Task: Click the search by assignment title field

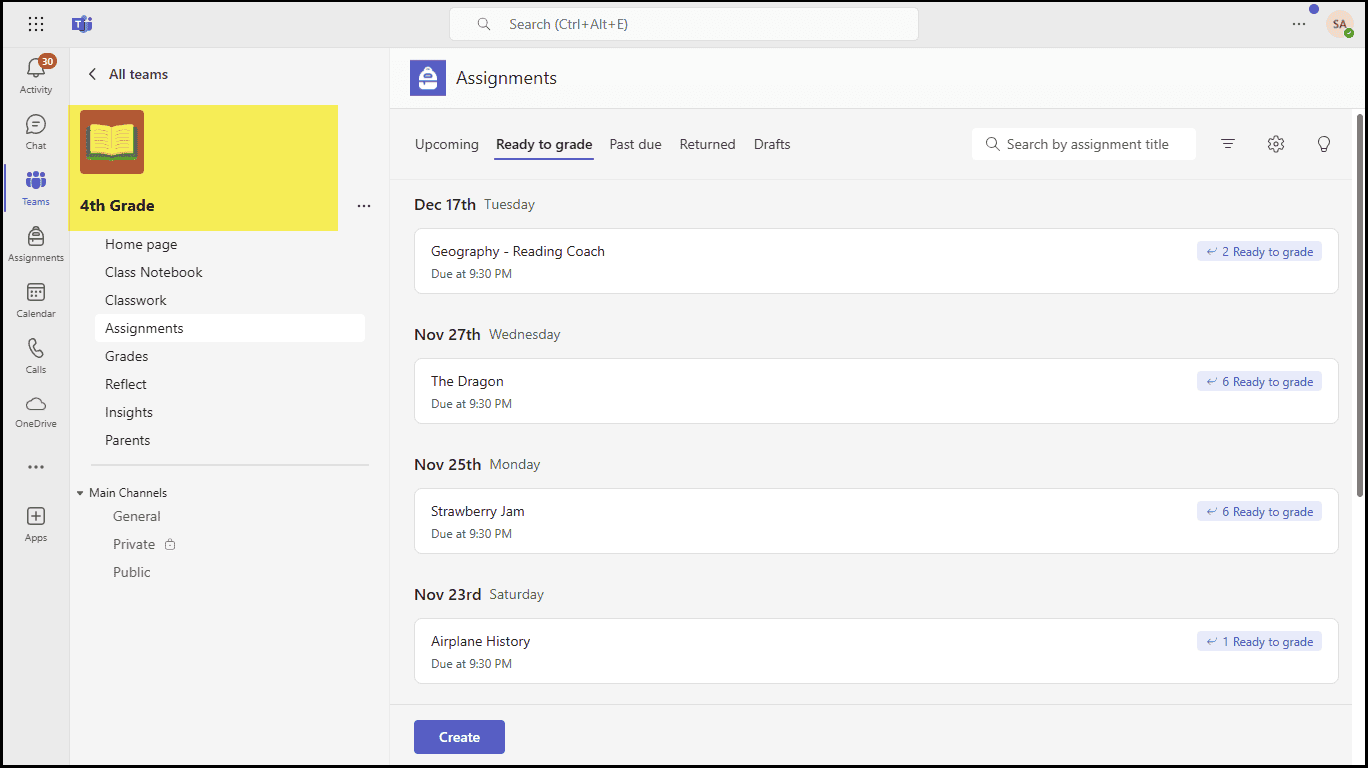Action: 1083,143
